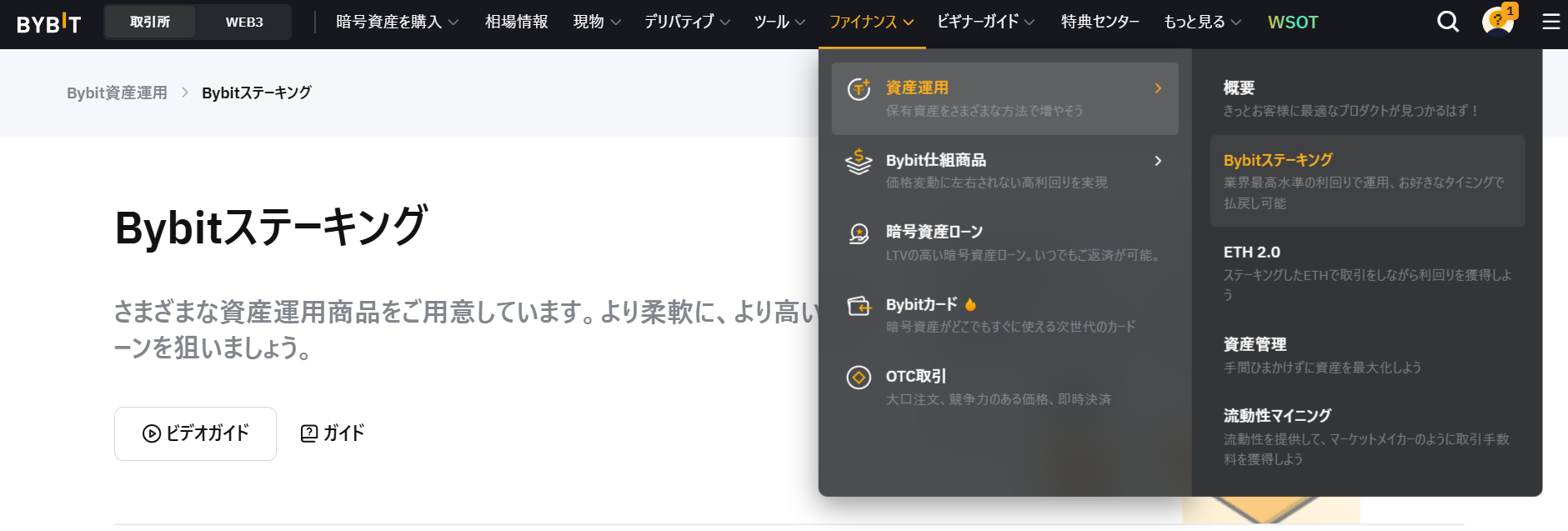Screen dimensions: 1568x531
Task: Go to the Bybit資産運用 breadcrumb link
Action: (117, 93)
